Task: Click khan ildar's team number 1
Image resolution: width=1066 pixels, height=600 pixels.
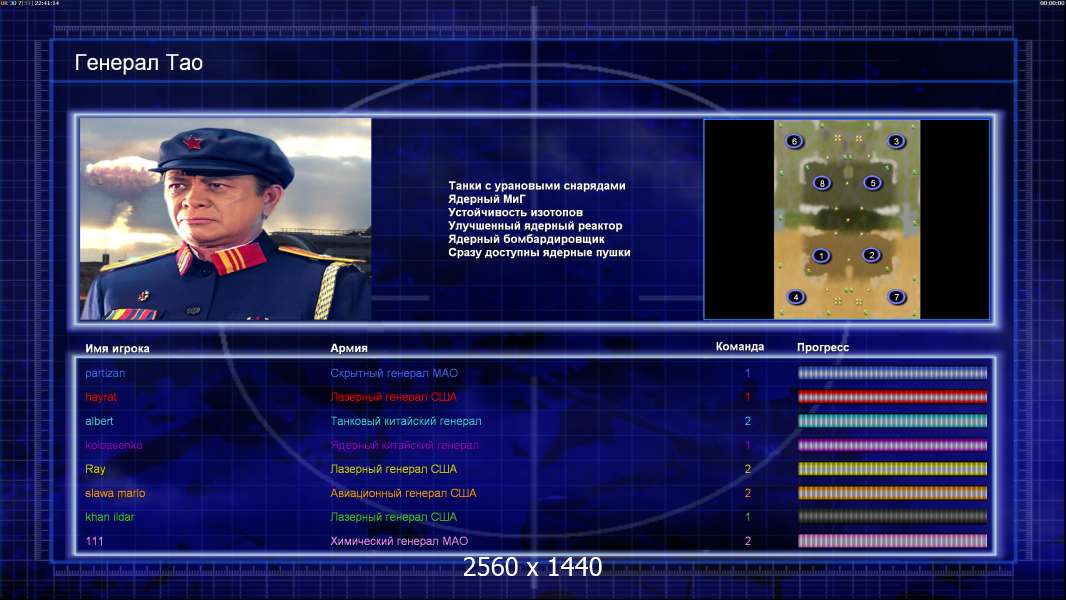Action: tap(747, 517)
